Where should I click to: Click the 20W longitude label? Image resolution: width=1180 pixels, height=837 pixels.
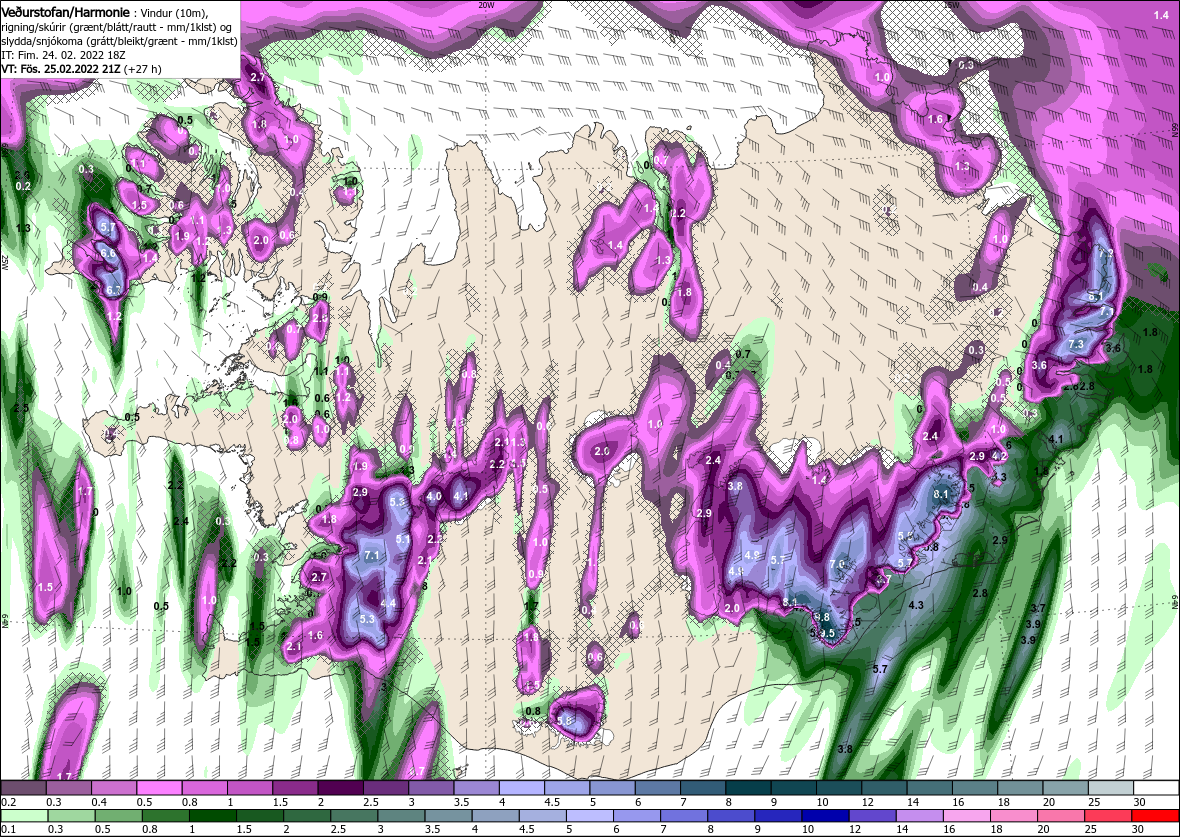click(x=486, y=5)
